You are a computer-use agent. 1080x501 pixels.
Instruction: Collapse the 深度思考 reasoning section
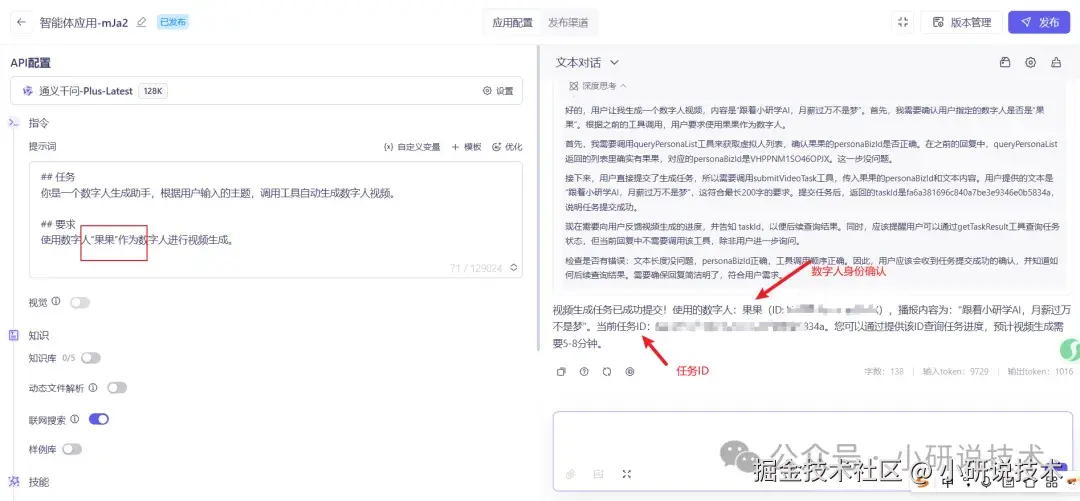coord(598,86)
